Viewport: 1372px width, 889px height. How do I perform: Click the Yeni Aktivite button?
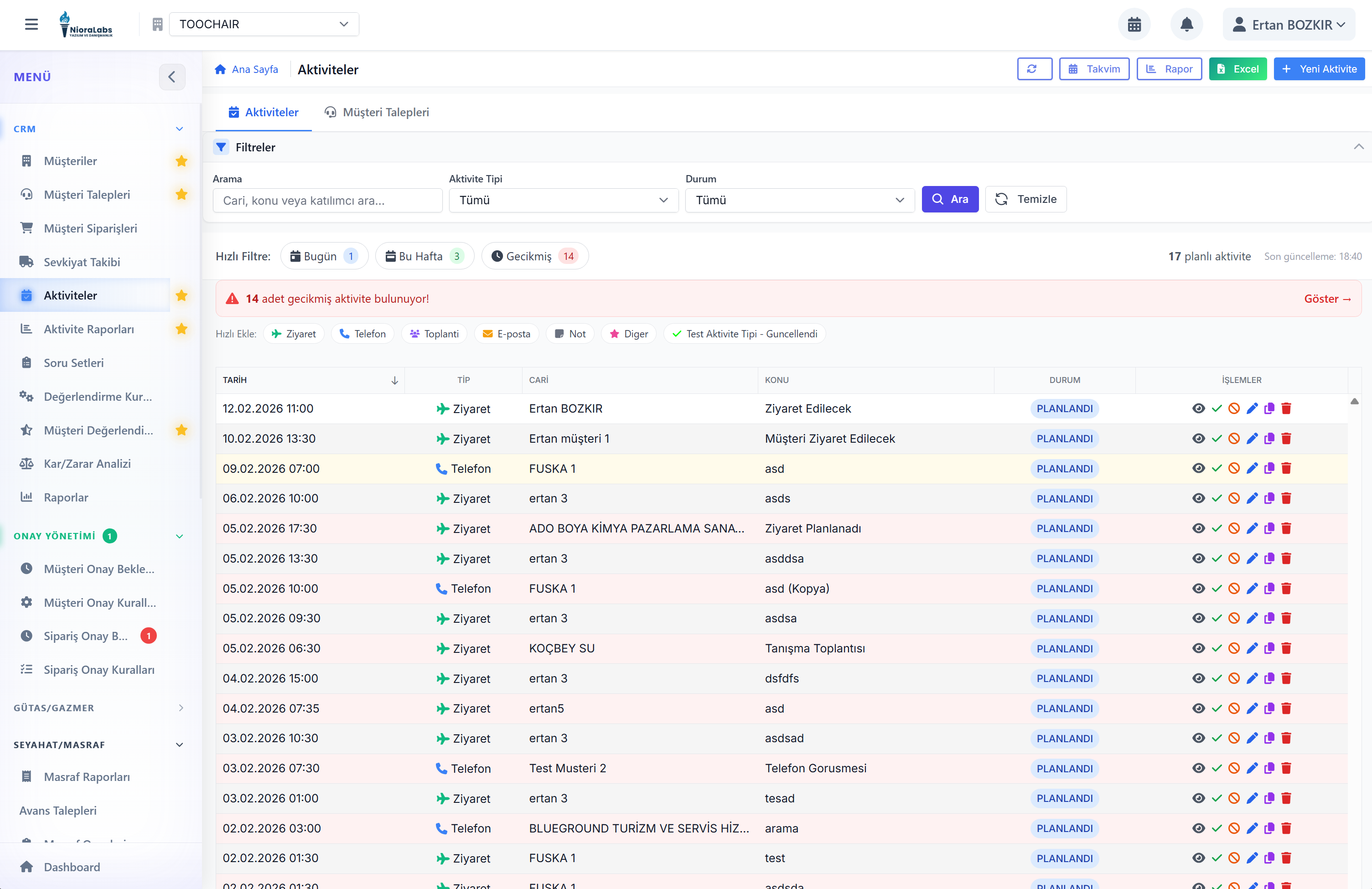tap(1319, 69)
